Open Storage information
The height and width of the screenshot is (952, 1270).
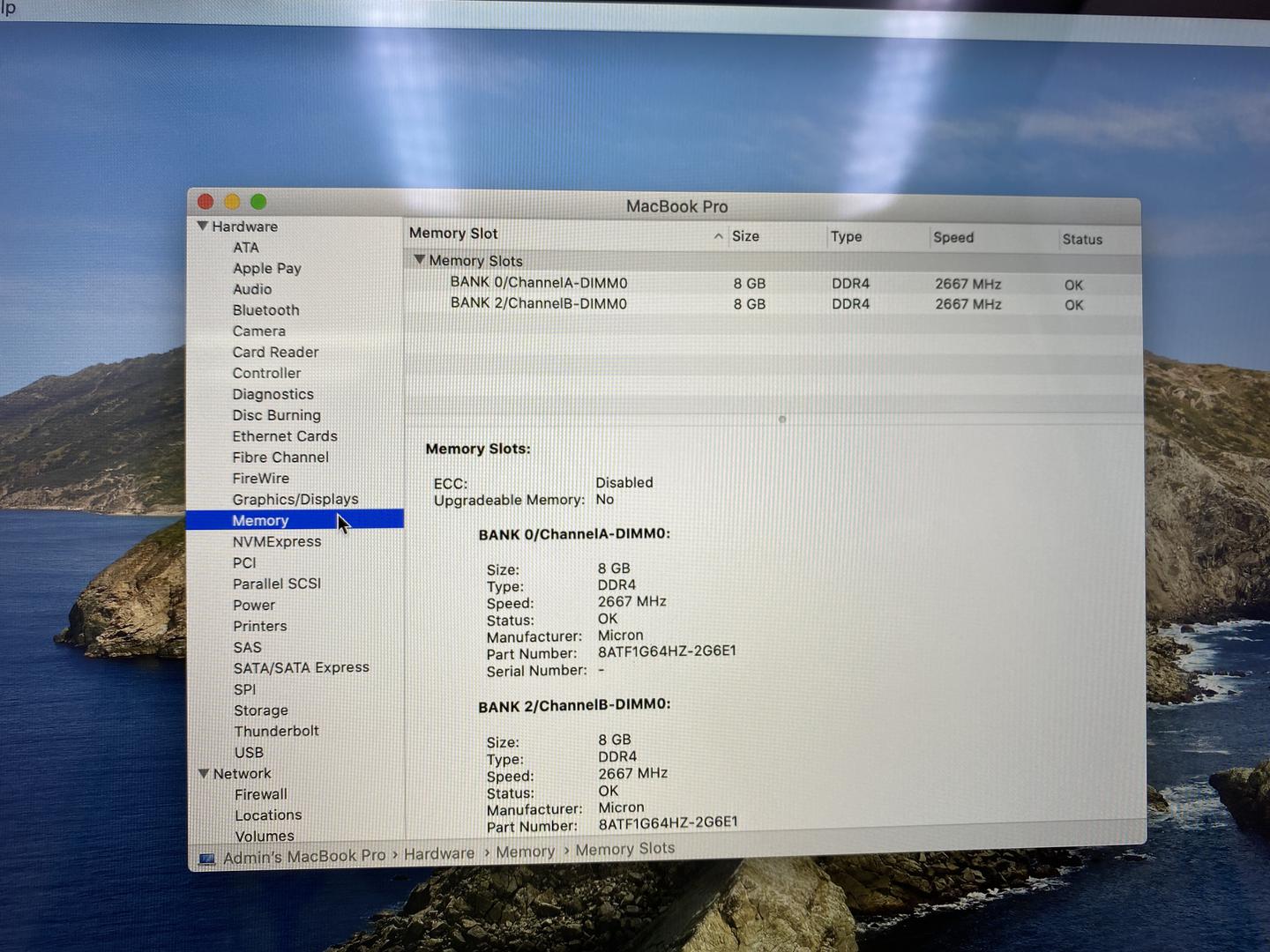(x=261, y=710)
